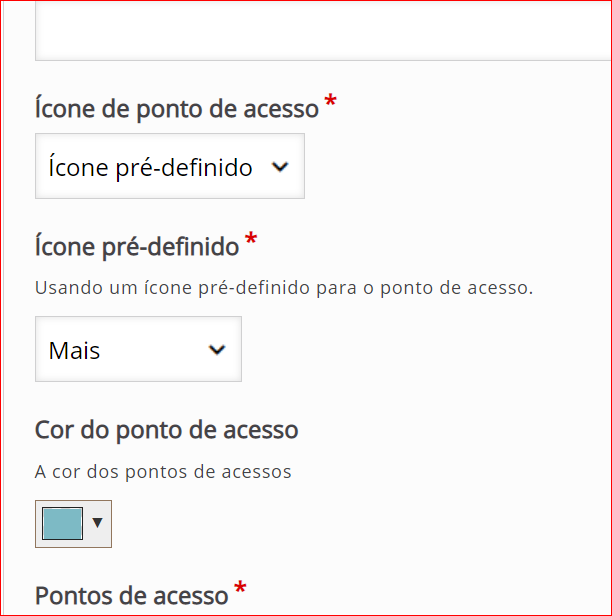Screen dimensions: 612x616
Task: Click the teal color swatch
Action: click(62, 524)
